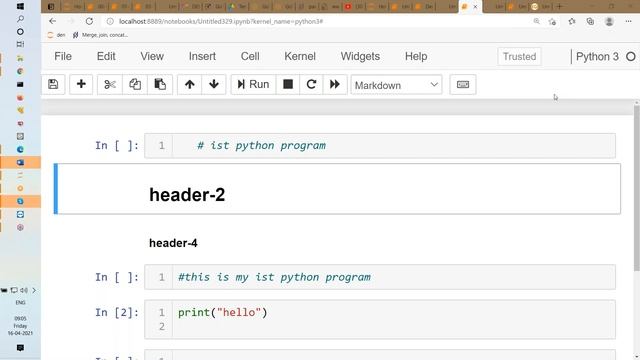This screenshot has height=360, width=640.
Task: Click the Trusted notebook button
Action: 519,56
